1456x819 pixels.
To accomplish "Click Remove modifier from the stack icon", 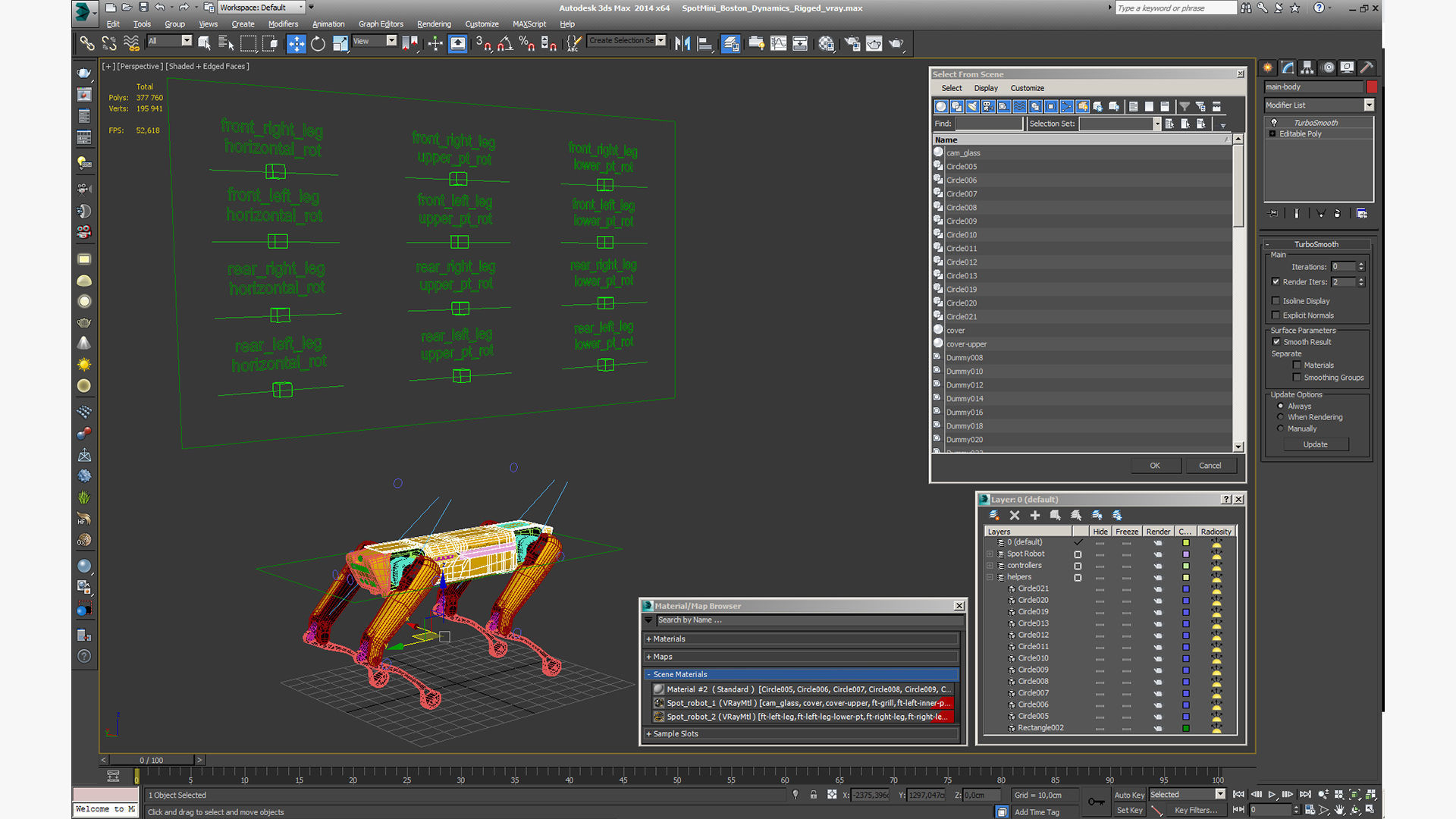I will coord(1337,214).
